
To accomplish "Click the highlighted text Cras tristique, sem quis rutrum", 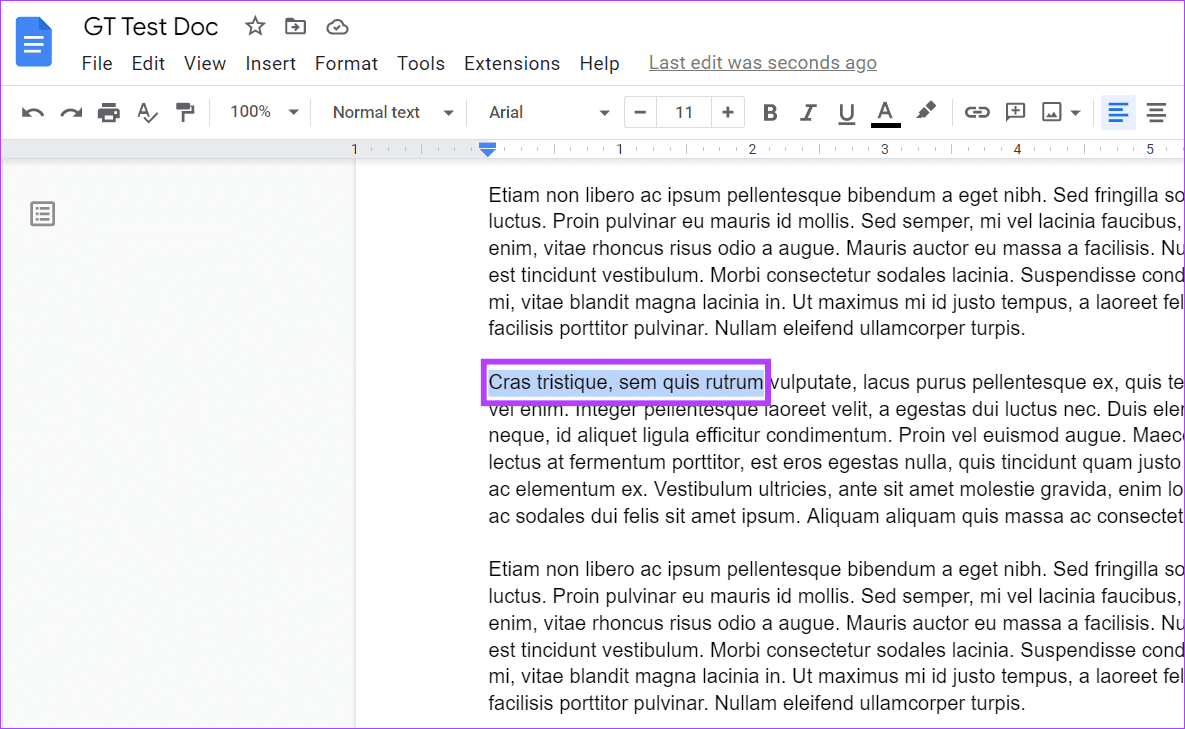I will [x=626, y=382].
